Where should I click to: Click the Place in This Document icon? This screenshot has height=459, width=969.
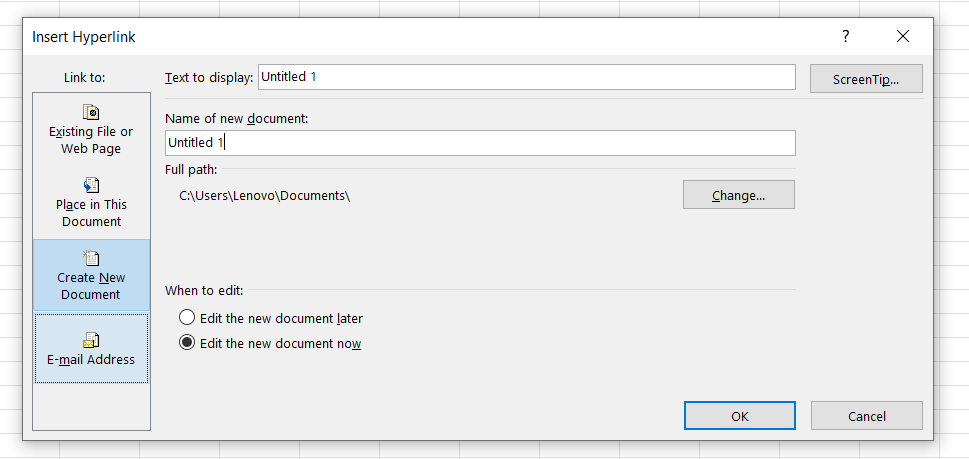click(91, 185)
